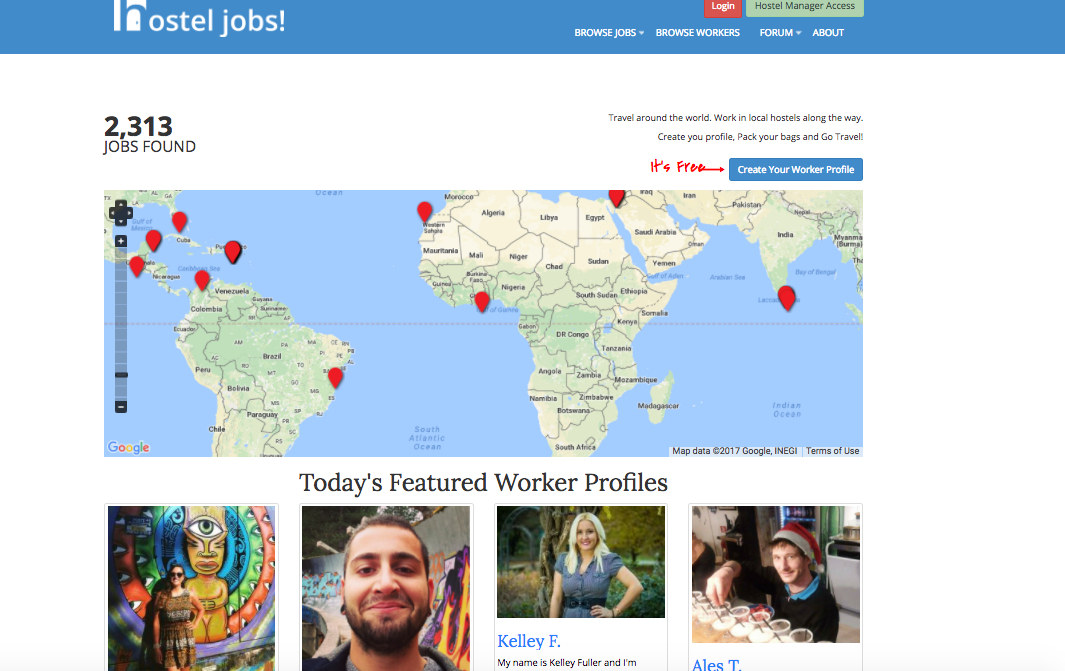
Task: Click Hostel Manager Access button
Action: click(x=805, y=7)
